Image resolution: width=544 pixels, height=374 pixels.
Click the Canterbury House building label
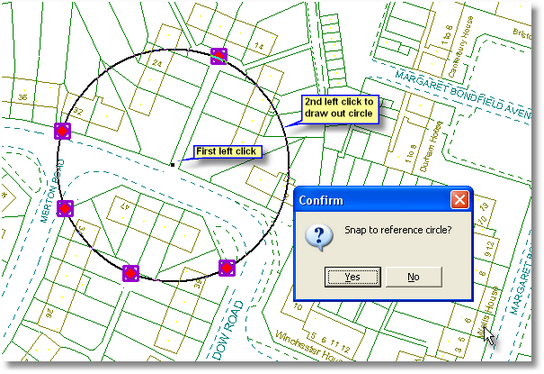pyautogui.click(x=460, y=47)
